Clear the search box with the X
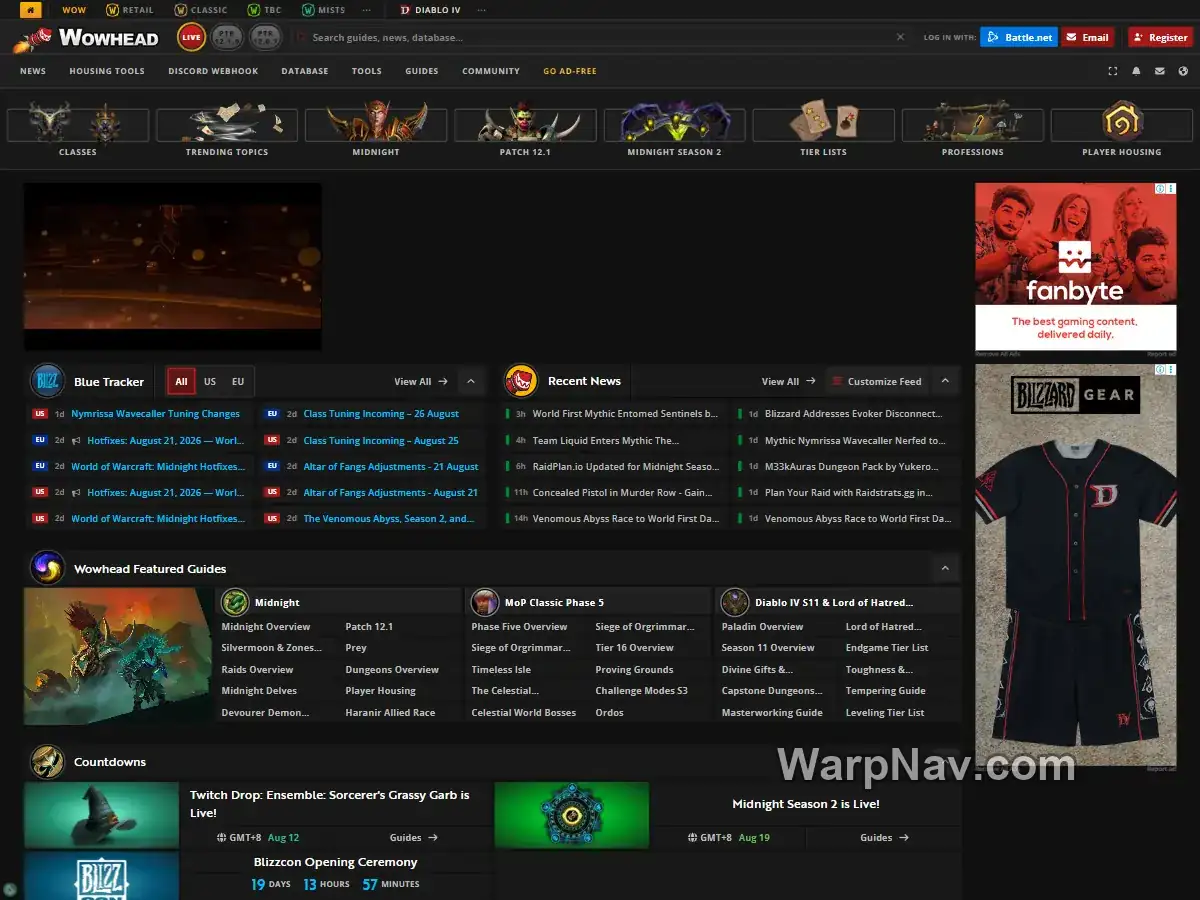This screenshot has height=900, width=1200. coord(900,37)
